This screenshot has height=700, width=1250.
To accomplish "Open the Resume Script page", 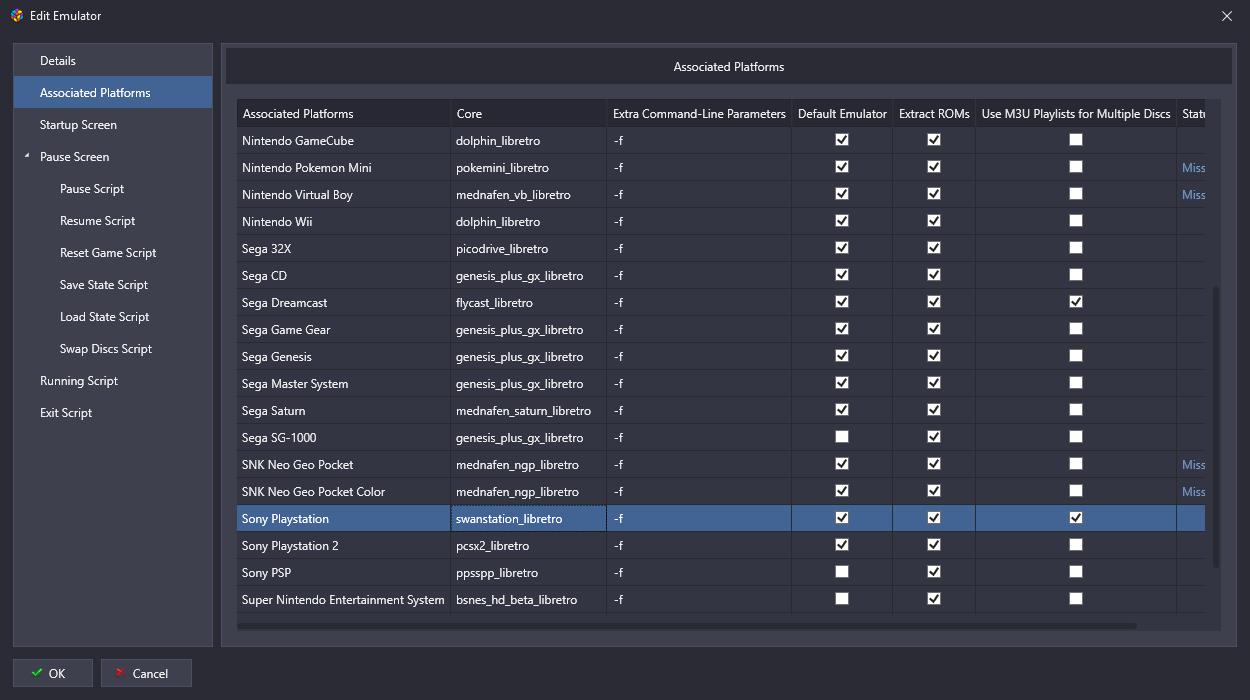I will click(x=113, y=221).
